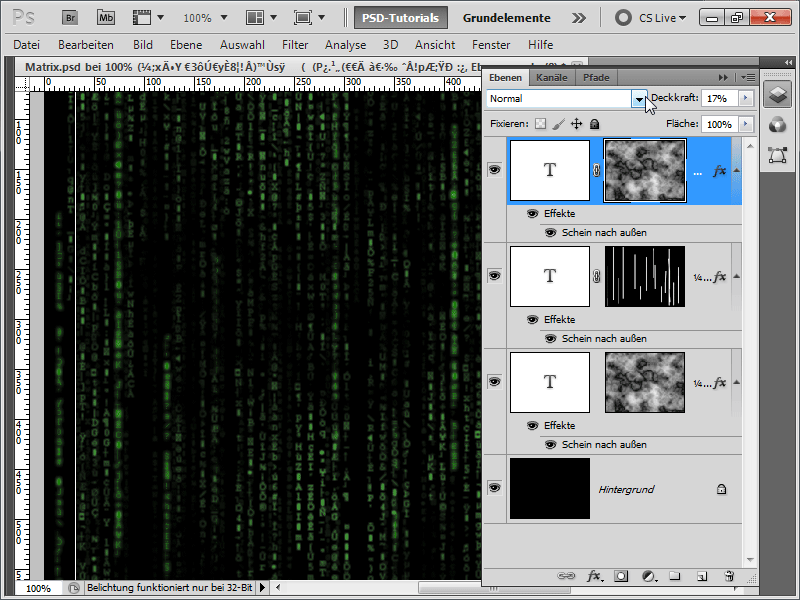
Task: Toggle lock position move icon
Action: coord(577,124)
